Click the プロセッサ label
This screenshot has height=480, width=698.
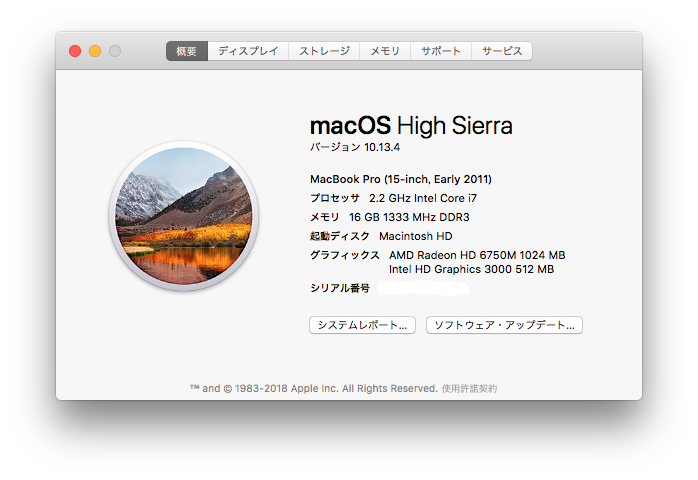coord(334,198)
